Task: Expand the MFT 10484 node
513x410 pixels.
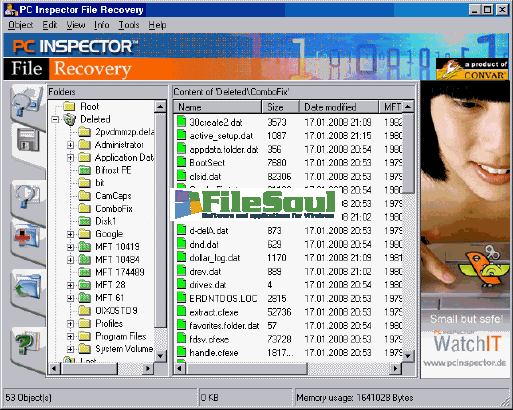Action: pyautogui.click(x=70, y=260)
